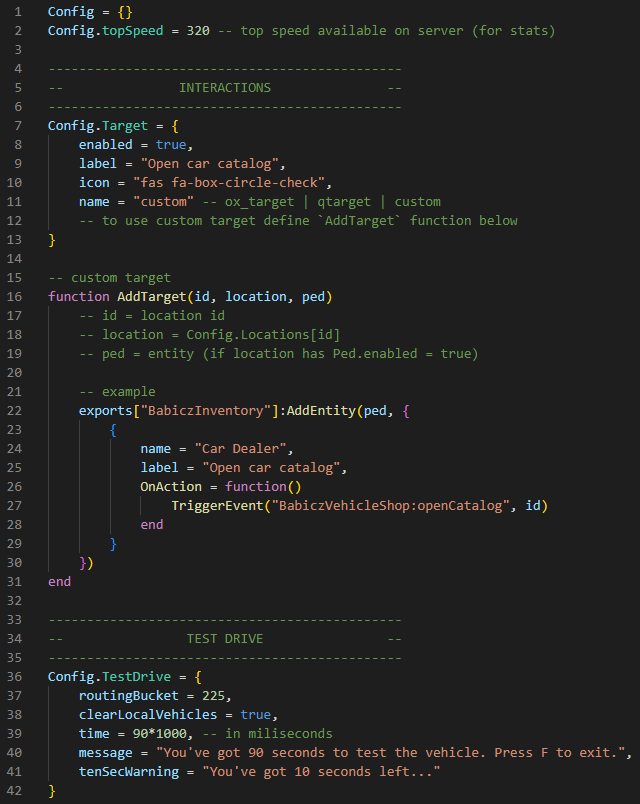Click the closing brace on line 42
Screen dimensions: 640x804
point(52,791)
